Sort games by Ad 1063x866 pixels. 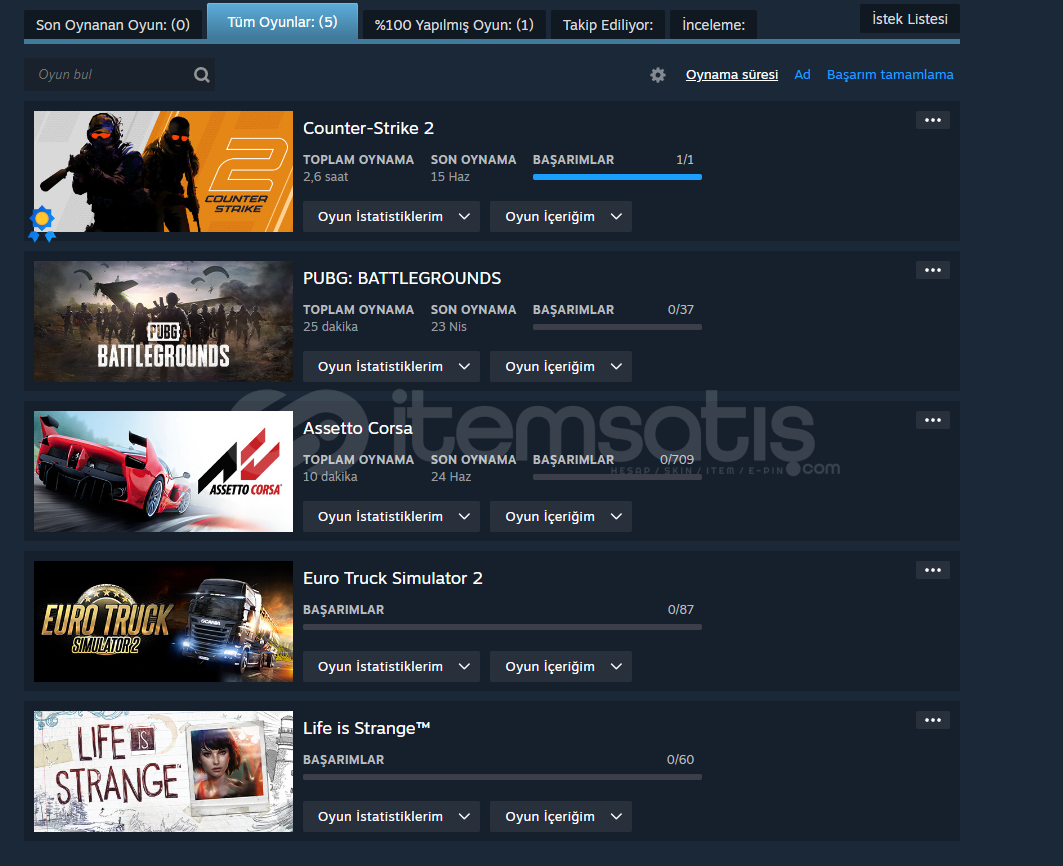802,75
